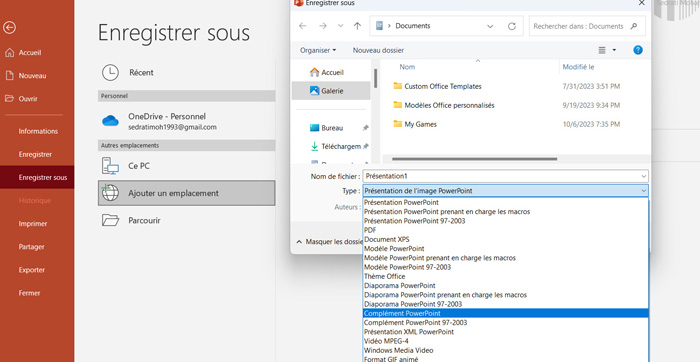Click the Ce PC computer icon
Screen dimensions: 700x362
pyautogui.click(x=110, y=166)
